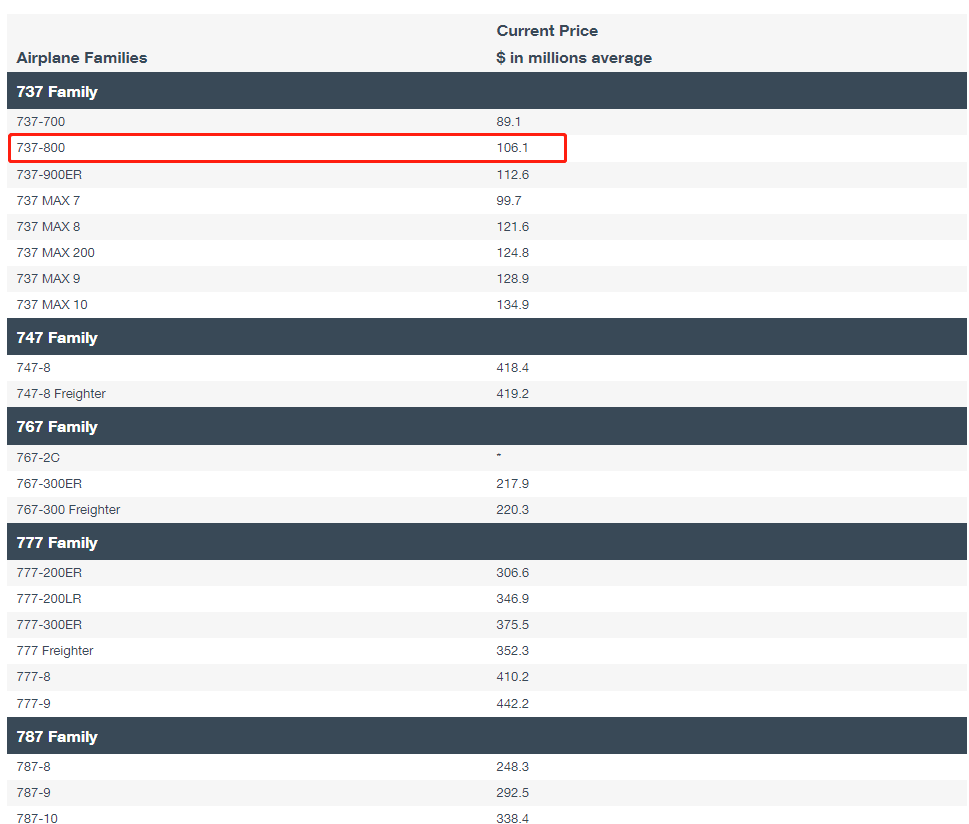Screen dimensions: 969x824
Task: Click the 134.9 price value
Action: 512,305
